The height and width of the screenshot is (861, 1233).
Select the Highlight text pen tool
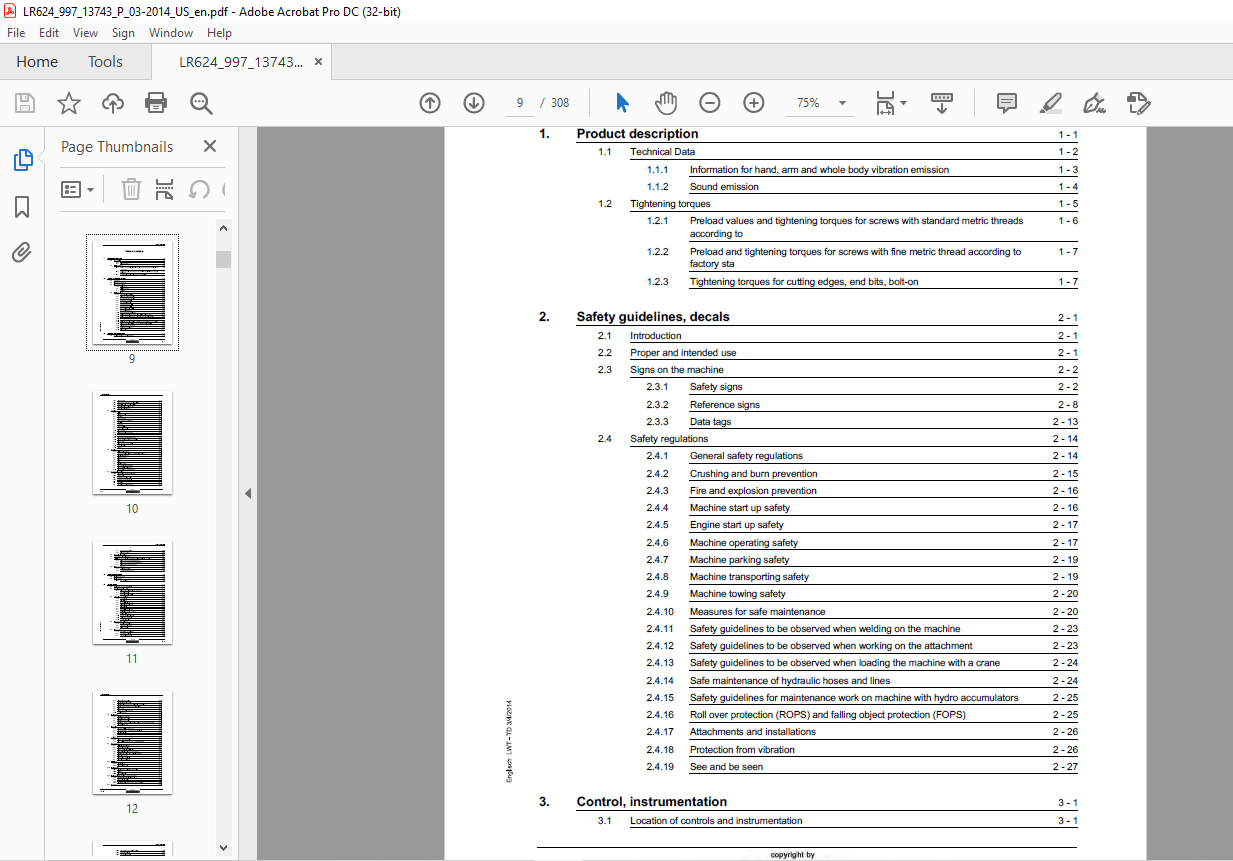pyautogui.click(x=1050, y=103)
